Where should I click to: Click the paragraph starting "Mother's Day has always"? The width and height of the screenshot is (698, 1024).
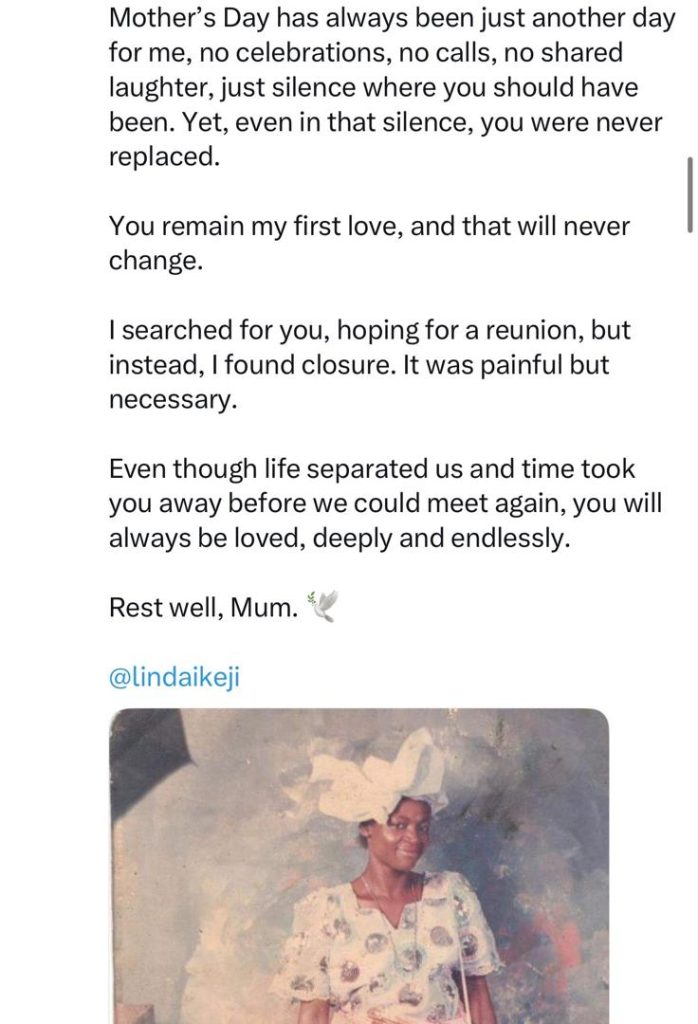pyautogui.click(x=390, y=87)
